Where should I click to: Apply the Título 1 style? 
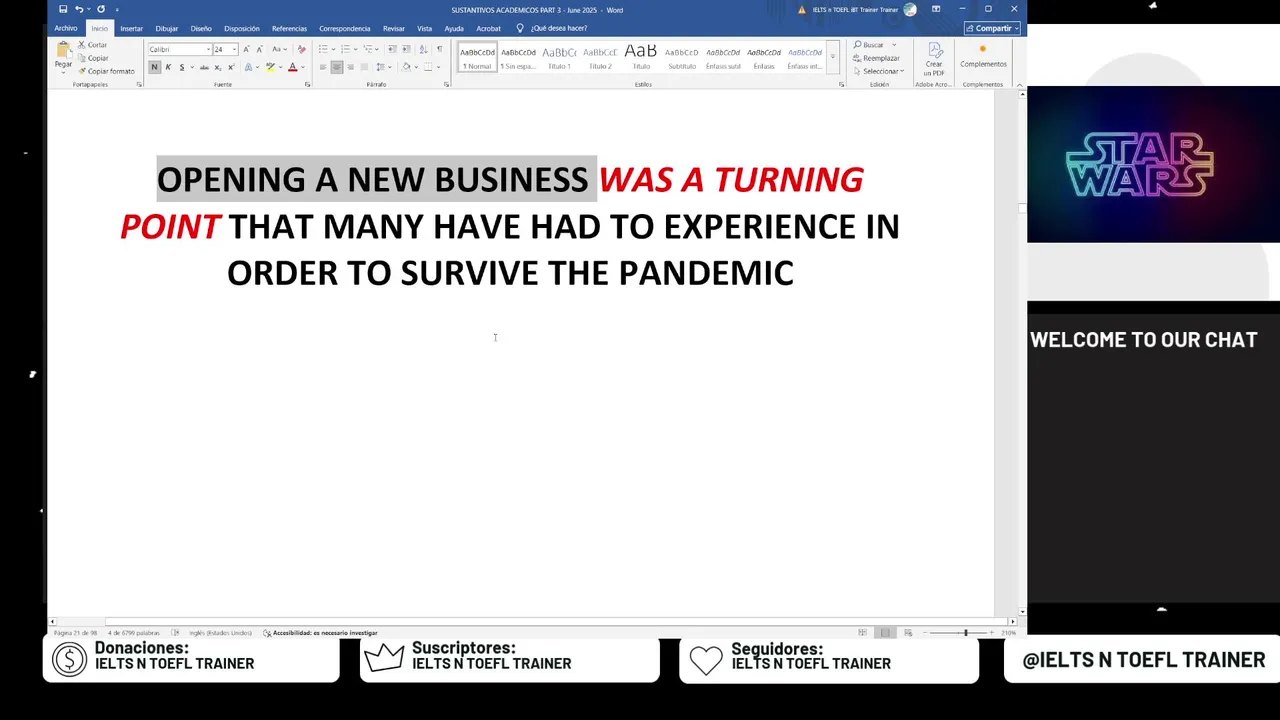(559, 58)
